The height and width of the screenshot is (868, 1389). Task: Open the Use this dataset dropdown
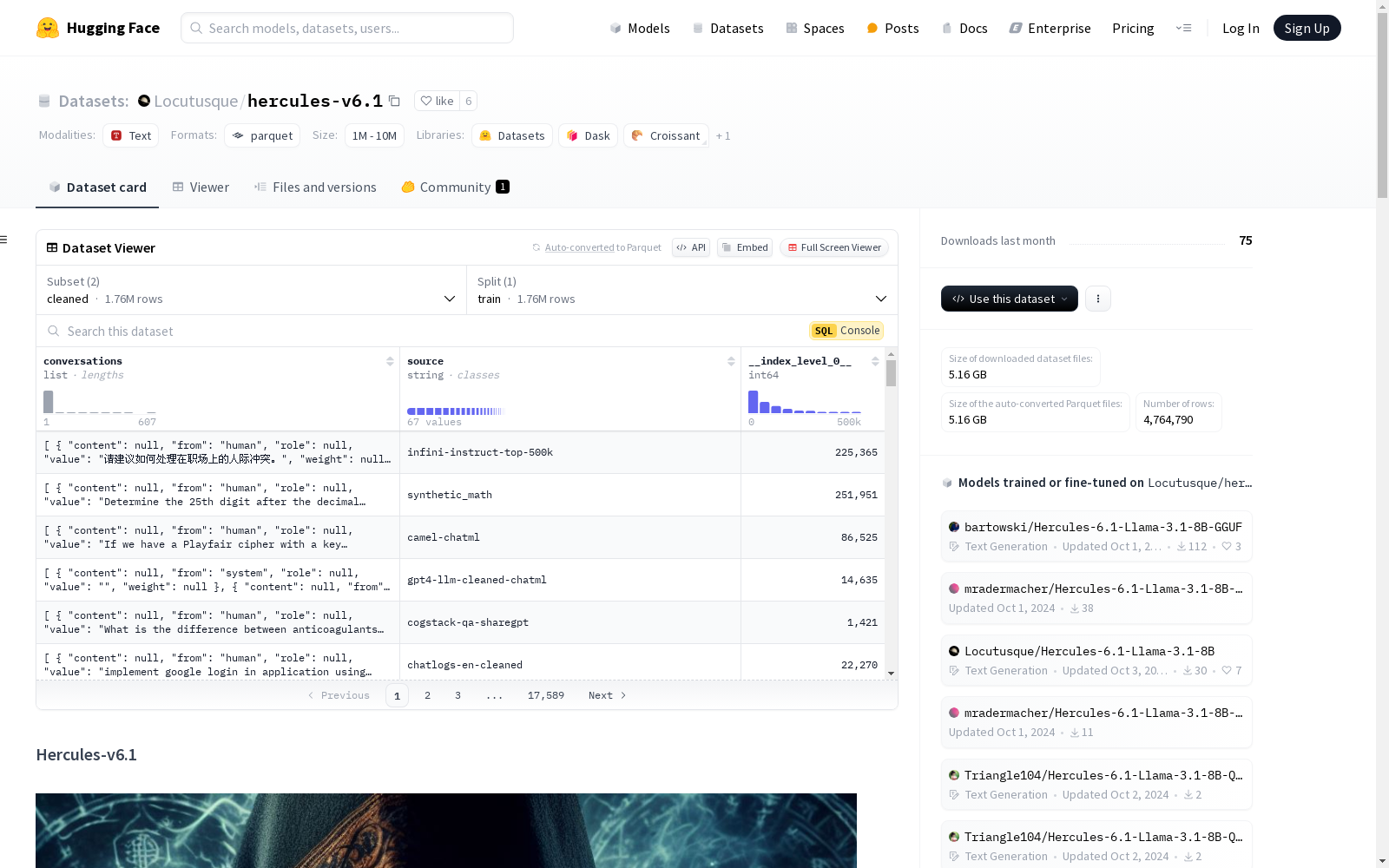[x=1010, y=299]
